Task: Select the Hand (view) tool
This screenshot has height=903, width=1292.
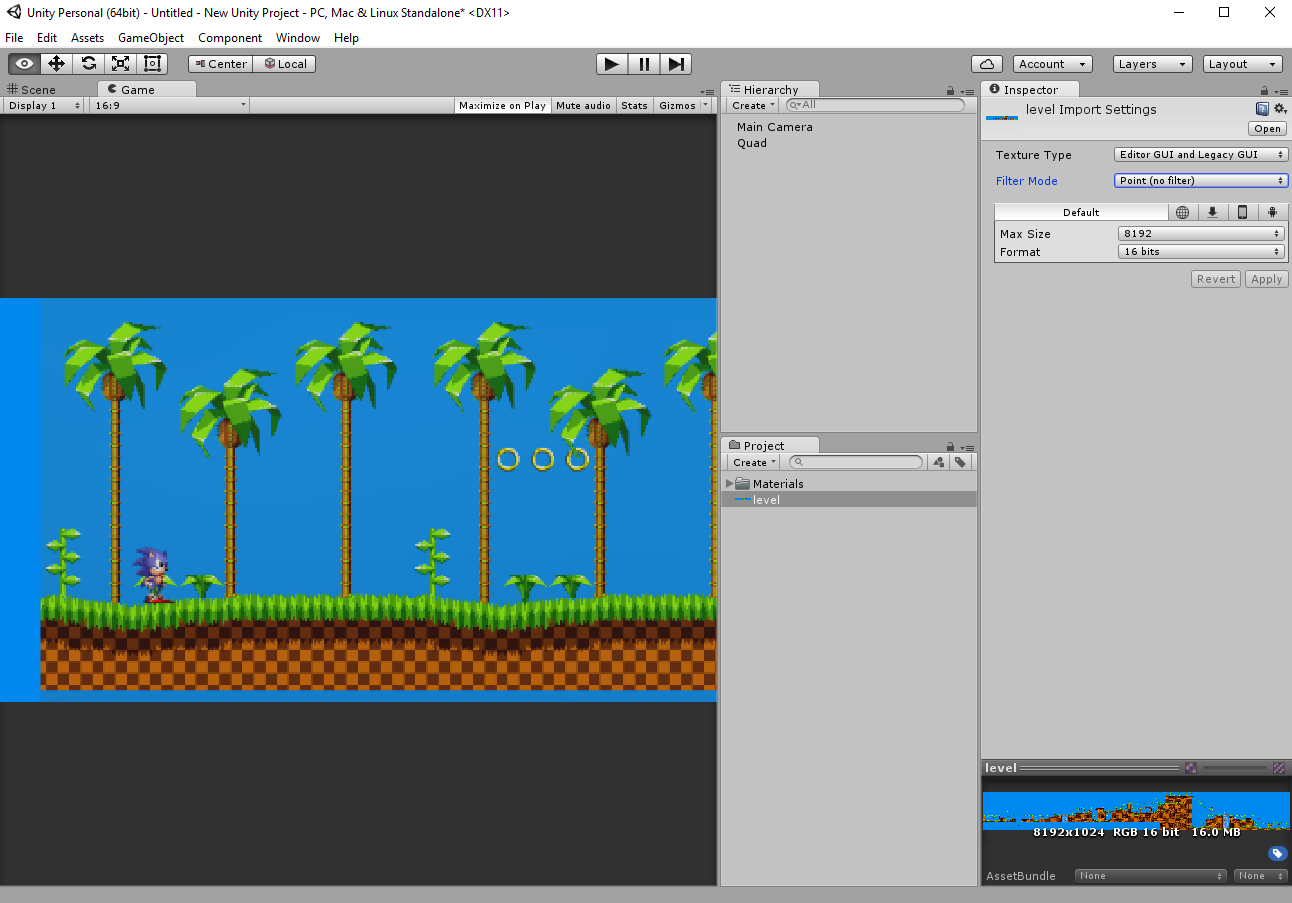Action: tap(24, 63)
